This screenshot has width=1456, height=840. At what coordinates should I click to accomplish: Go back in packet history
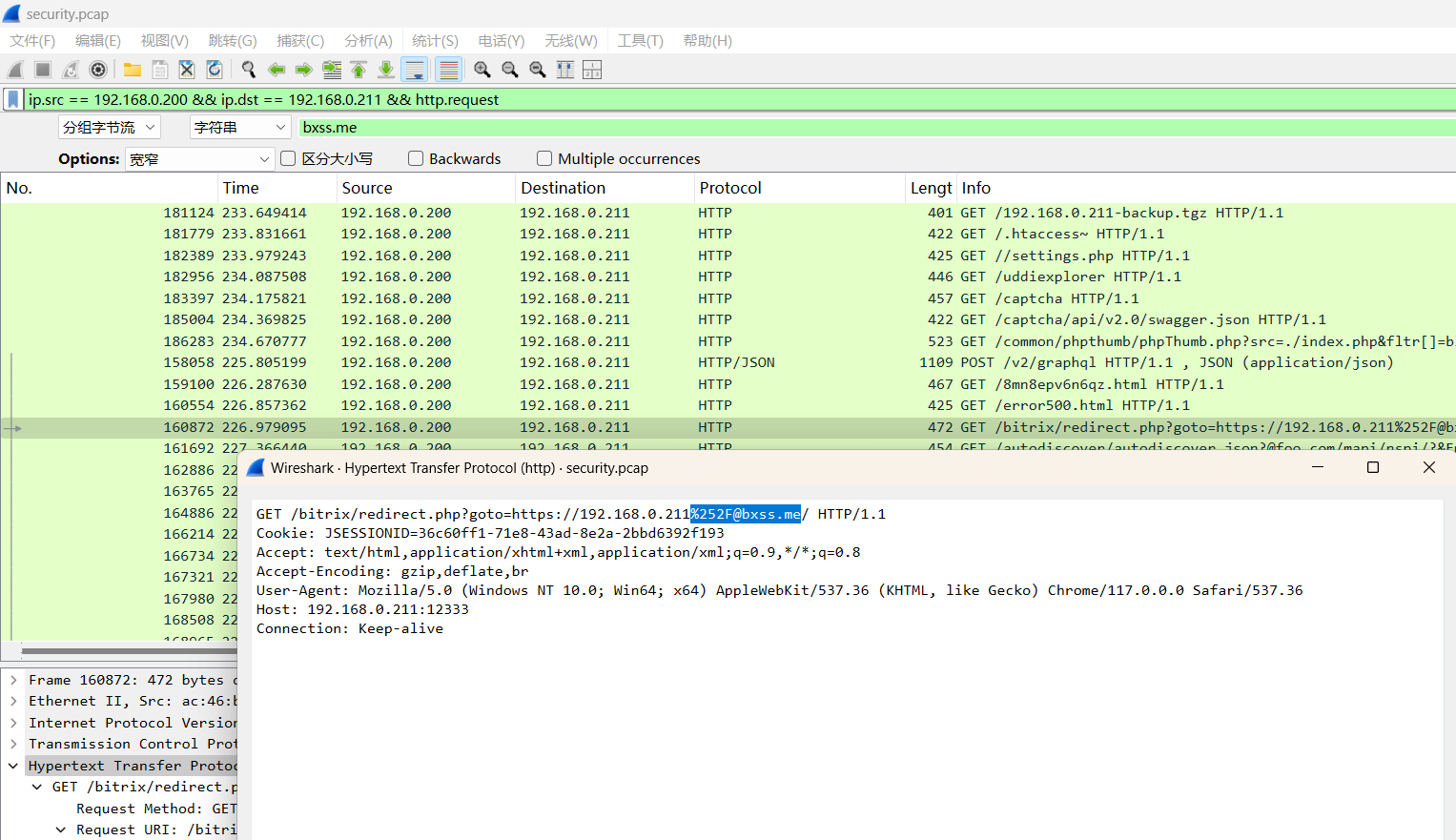pyautogui.click(x=277, y=70)
